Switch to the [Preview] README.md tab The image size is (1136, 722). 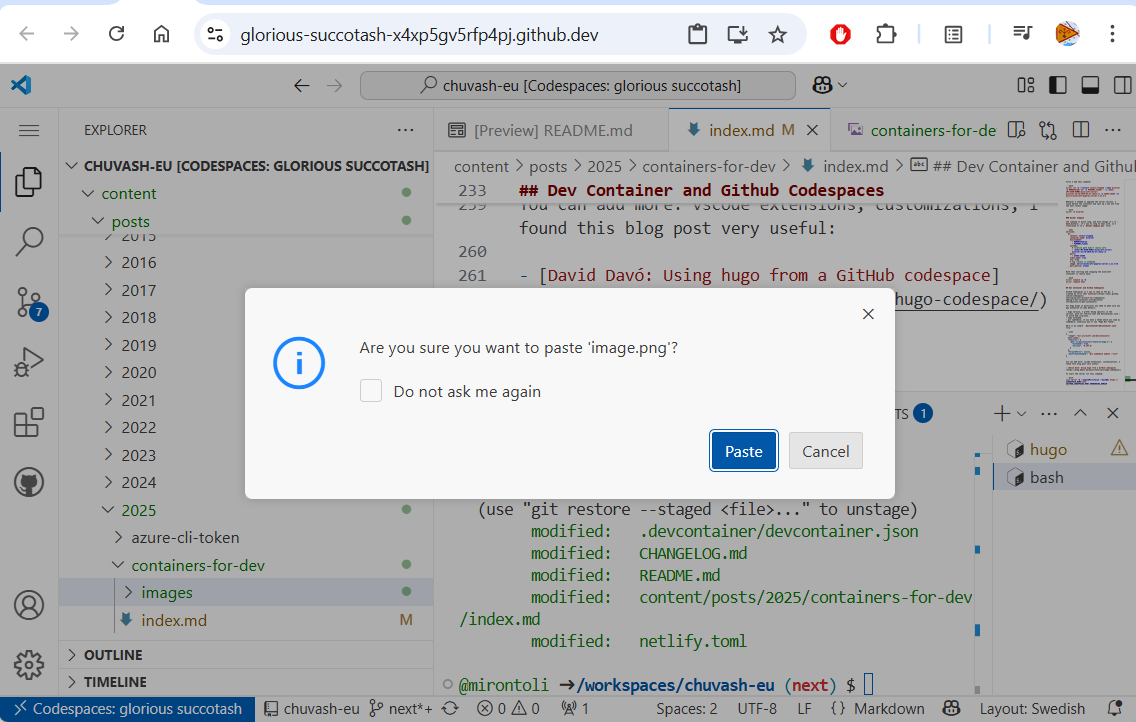pos(551,130)
